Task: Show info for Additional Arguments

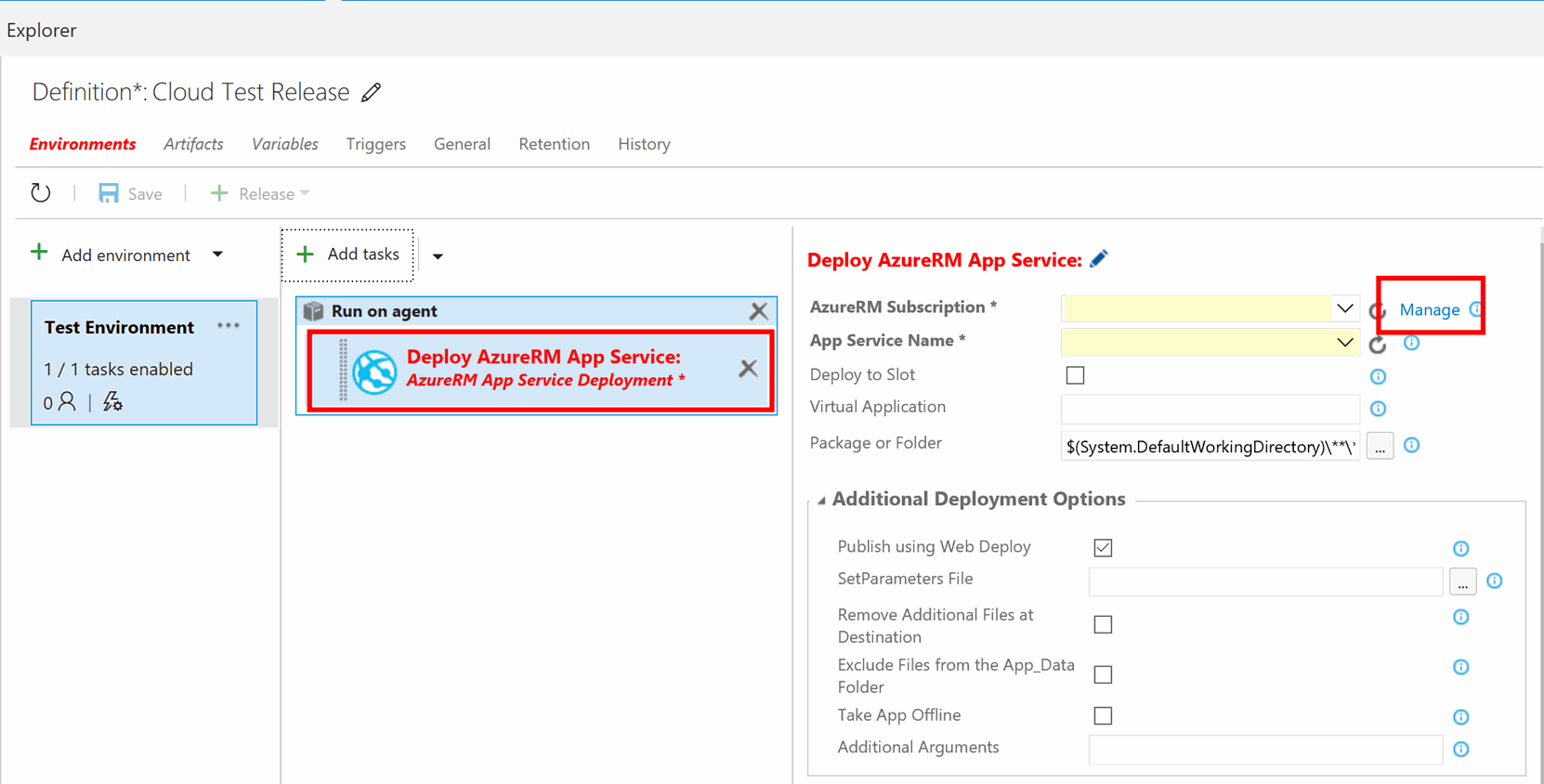Action: [1460, 749]
